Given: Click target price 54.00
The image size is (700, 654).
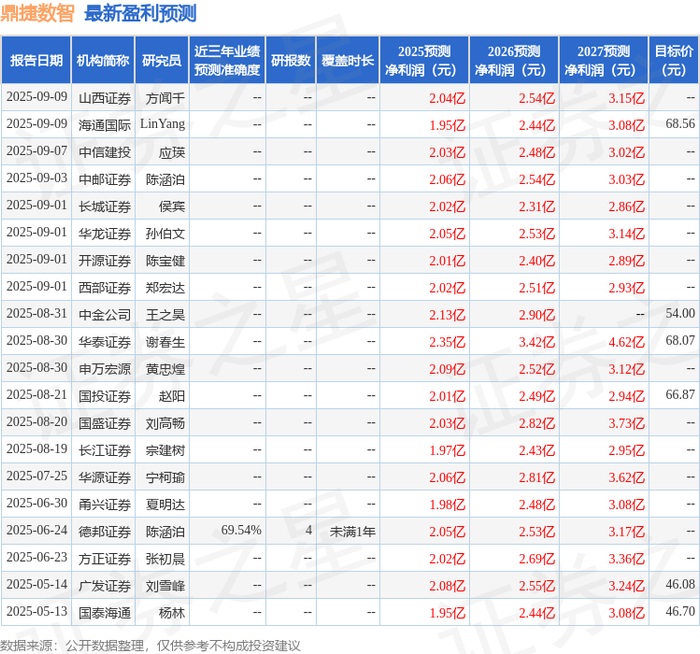Looking at the screenshot, I should pos(680,313).
